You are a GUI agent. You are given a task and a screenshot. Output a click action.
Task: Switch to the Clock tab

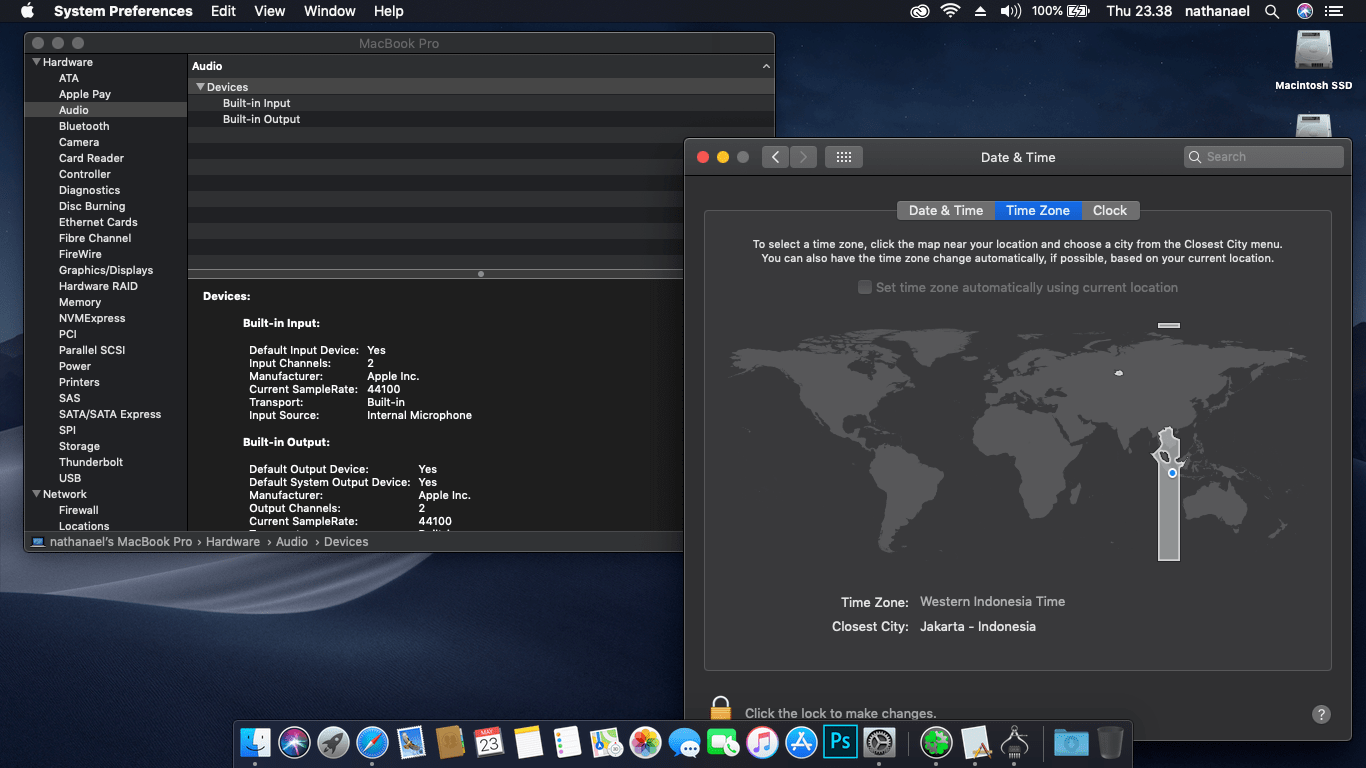1109,210
